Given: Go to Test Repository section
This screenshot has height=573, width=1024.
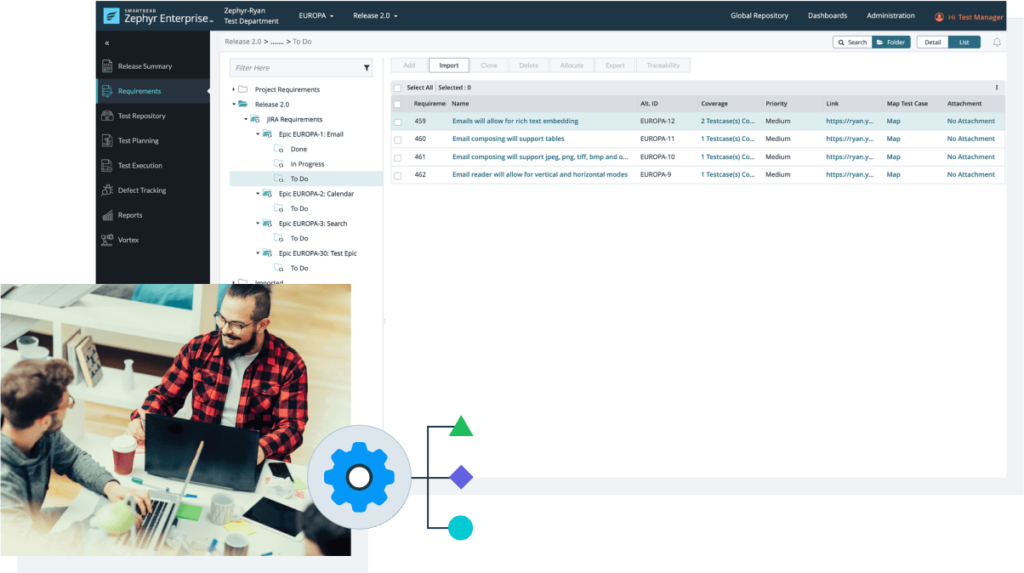Looking at the screenshot, I should click(x=142, y=116).
